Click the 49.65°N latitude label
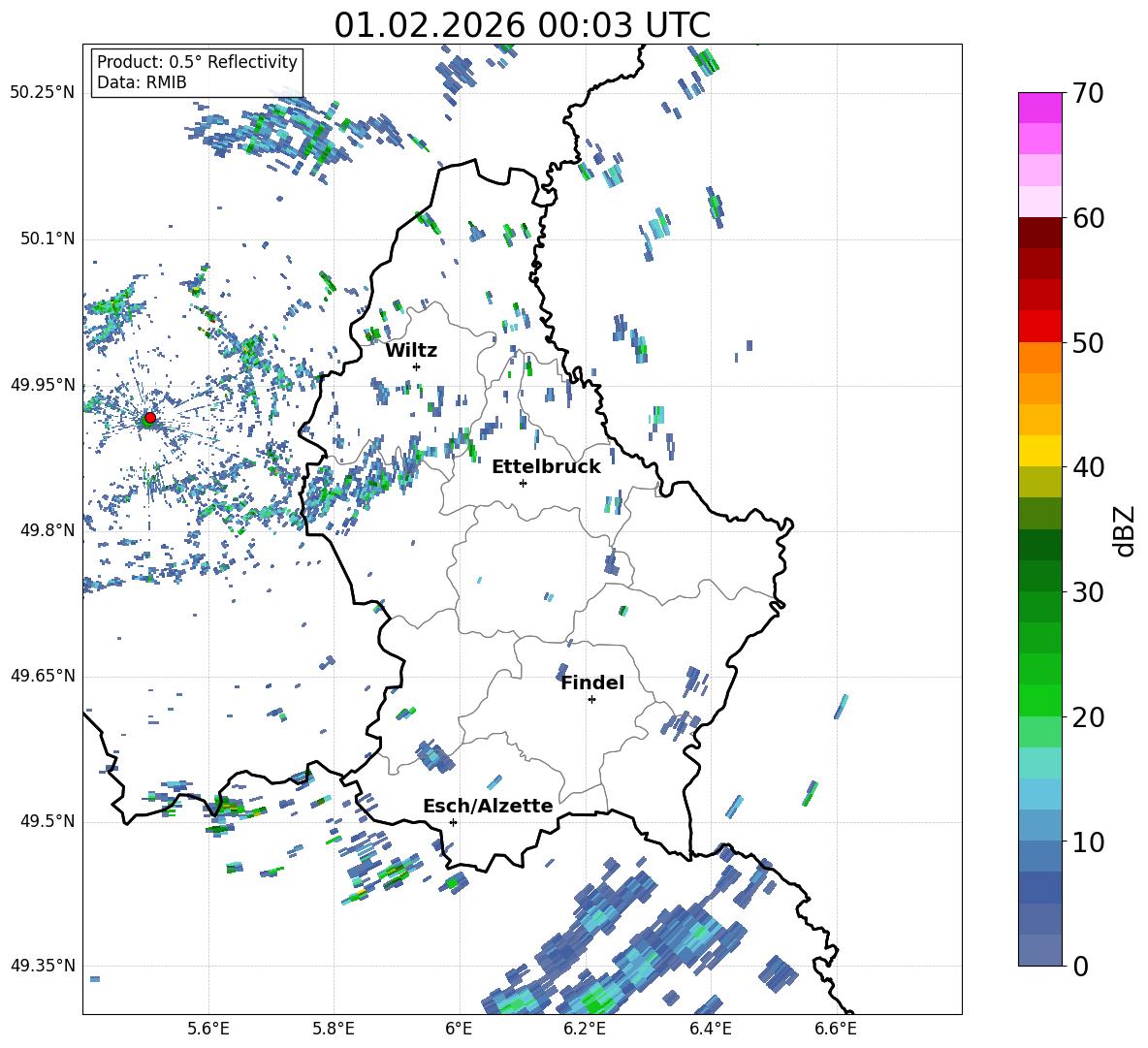 point(43,676)
